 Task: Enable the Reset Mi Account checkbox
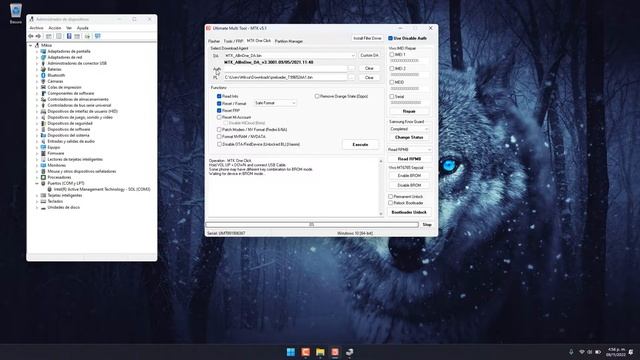point(219,117)
